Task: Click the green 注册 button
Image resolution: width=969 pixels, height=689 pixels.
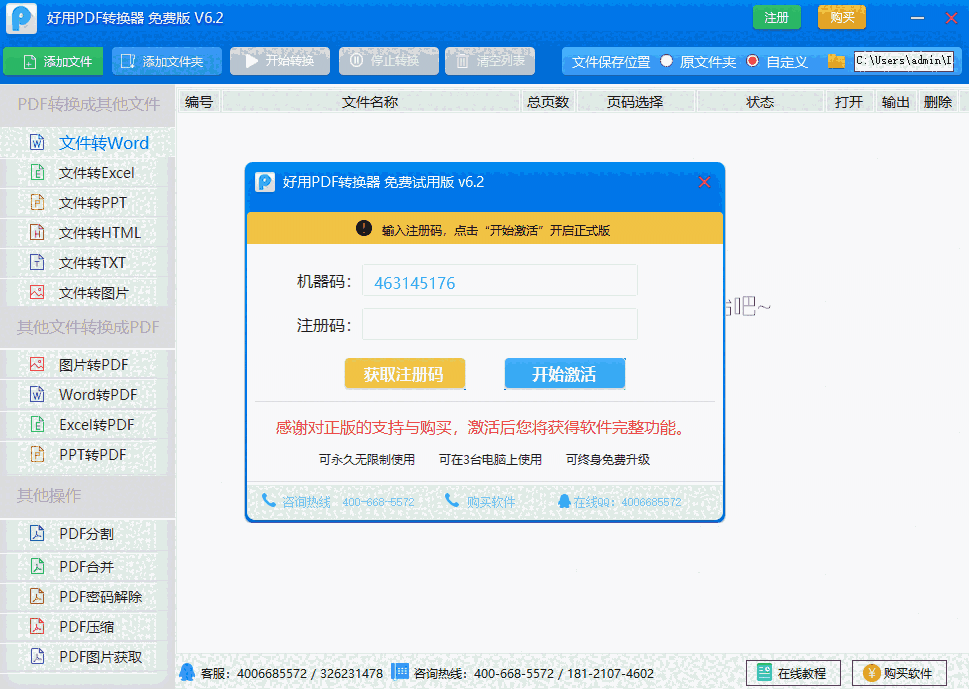Action: tap(776, 18)
